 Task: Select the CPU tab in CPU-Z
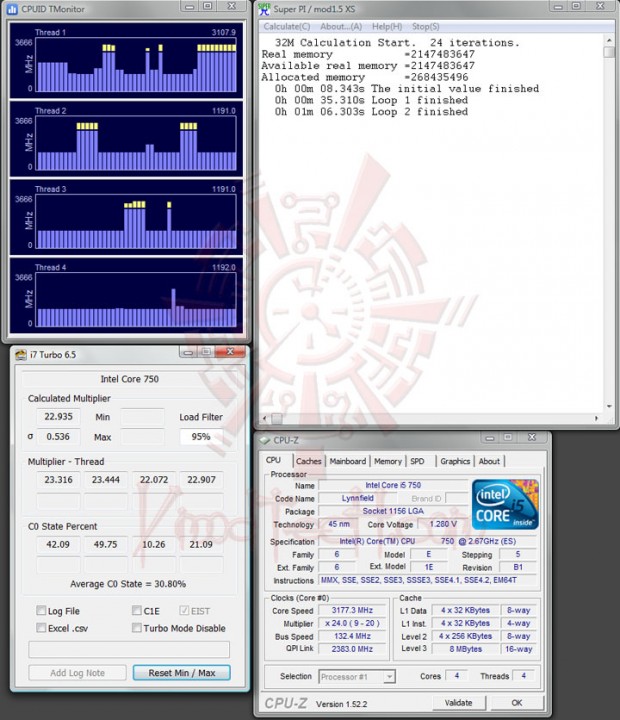point(273,460)
